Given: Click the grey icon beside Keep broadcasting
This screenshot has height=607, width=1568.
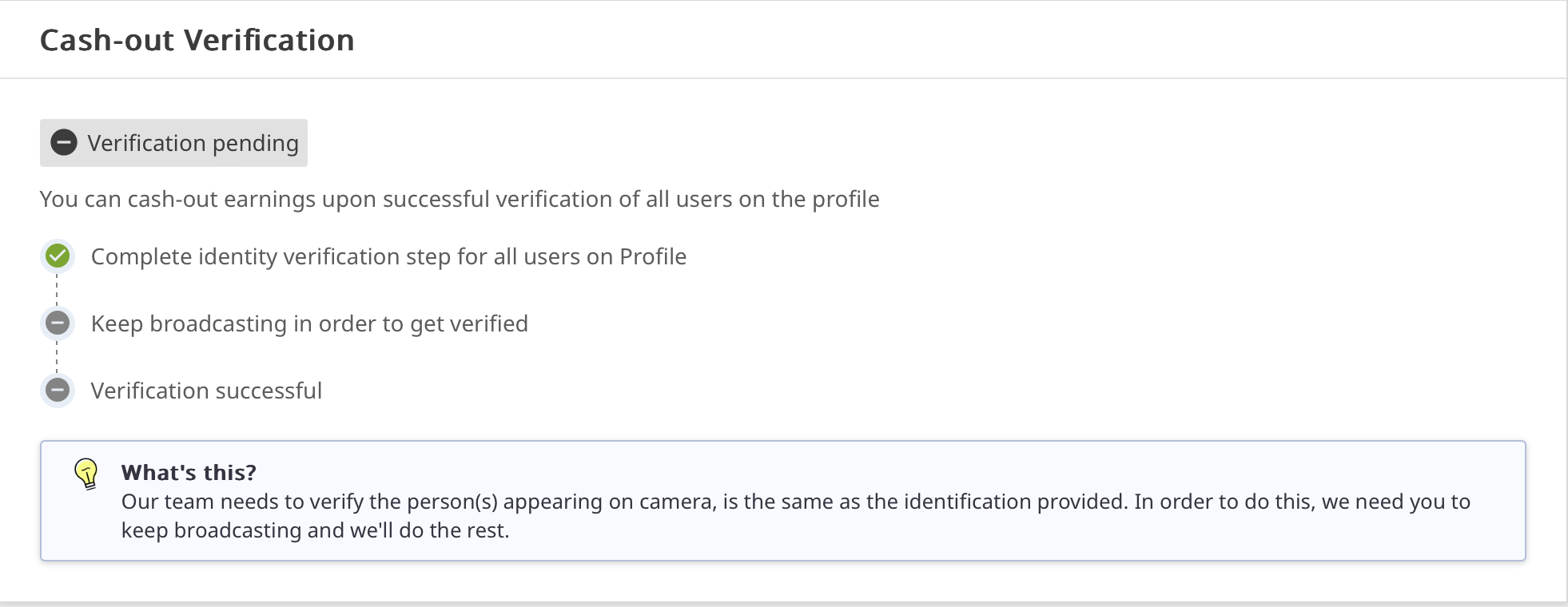Looking at the screenshot, I should coord(58,323).
